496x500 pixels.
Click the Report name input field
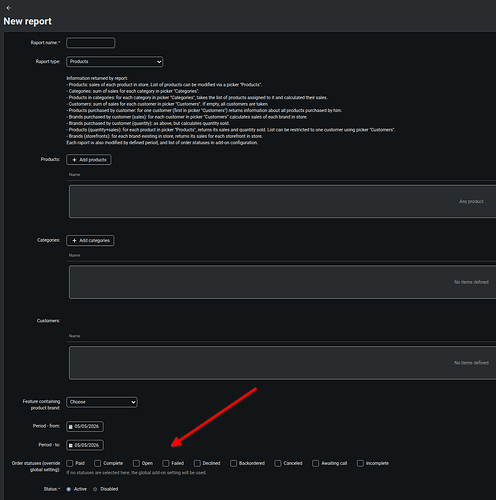[x=91, y=43]
